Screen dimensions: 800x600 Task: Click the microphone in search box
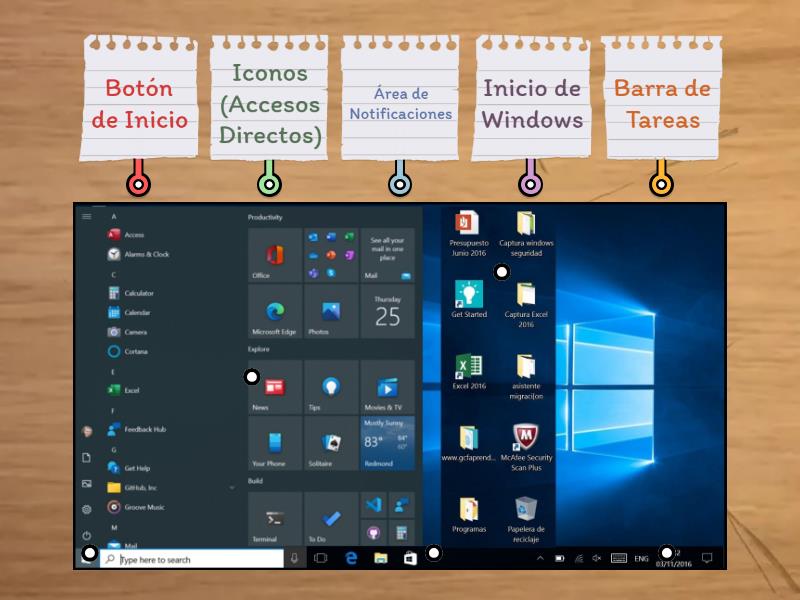(294, 559)
